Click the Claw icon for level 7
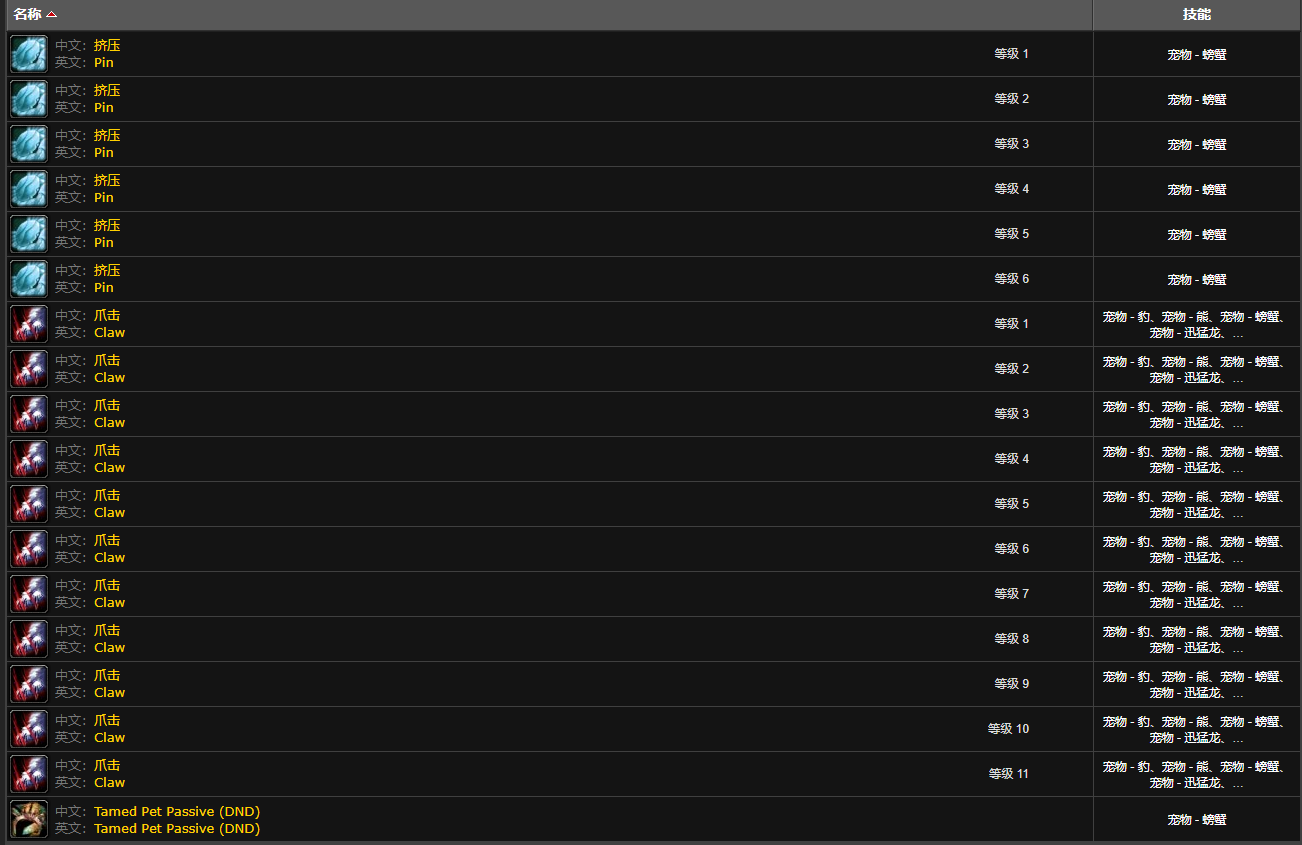The height and width of the screenshot is (845, 1302). [x=29, y=594]
